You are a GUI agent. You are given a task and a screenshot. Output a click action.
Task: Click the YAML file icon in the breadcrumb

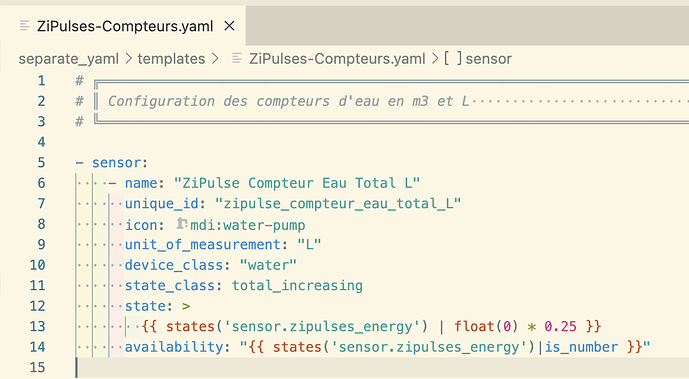coord(237,58)
